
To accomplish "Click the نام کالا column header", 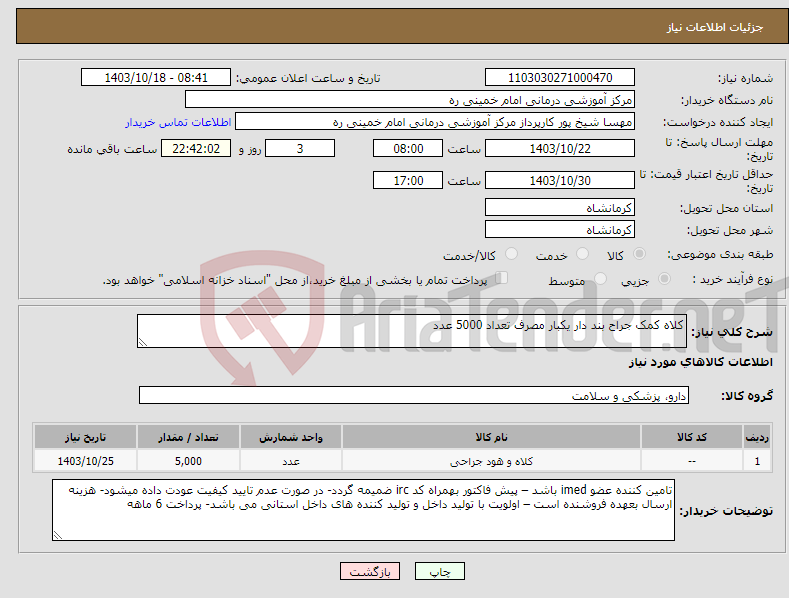I will (x=491, y=437).
